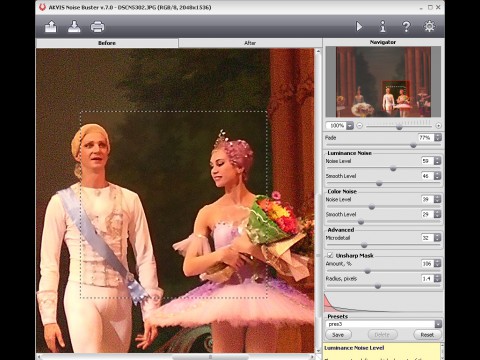Click Luminance Noise Level stepper

[x=438, y=161]
